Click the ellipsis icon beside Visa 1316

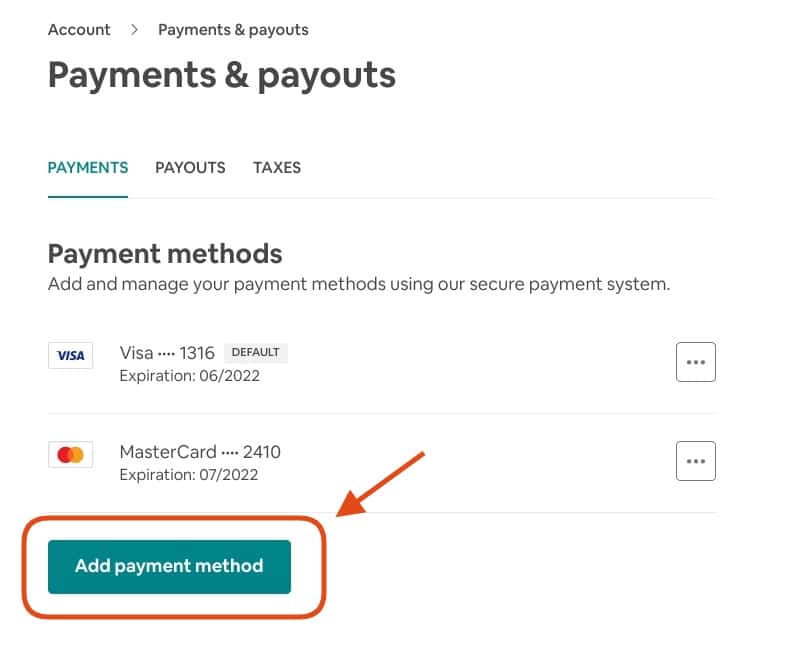point(696,362)
